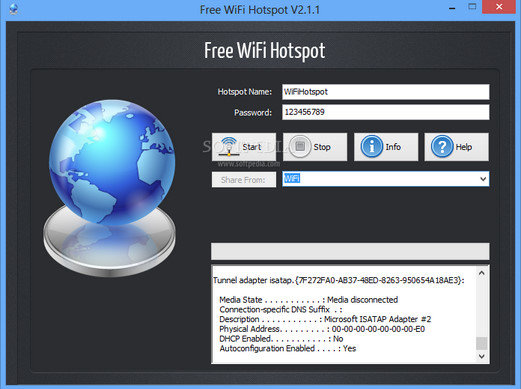
Task: Click the app icon in the title bar
Action: [13, 9]
